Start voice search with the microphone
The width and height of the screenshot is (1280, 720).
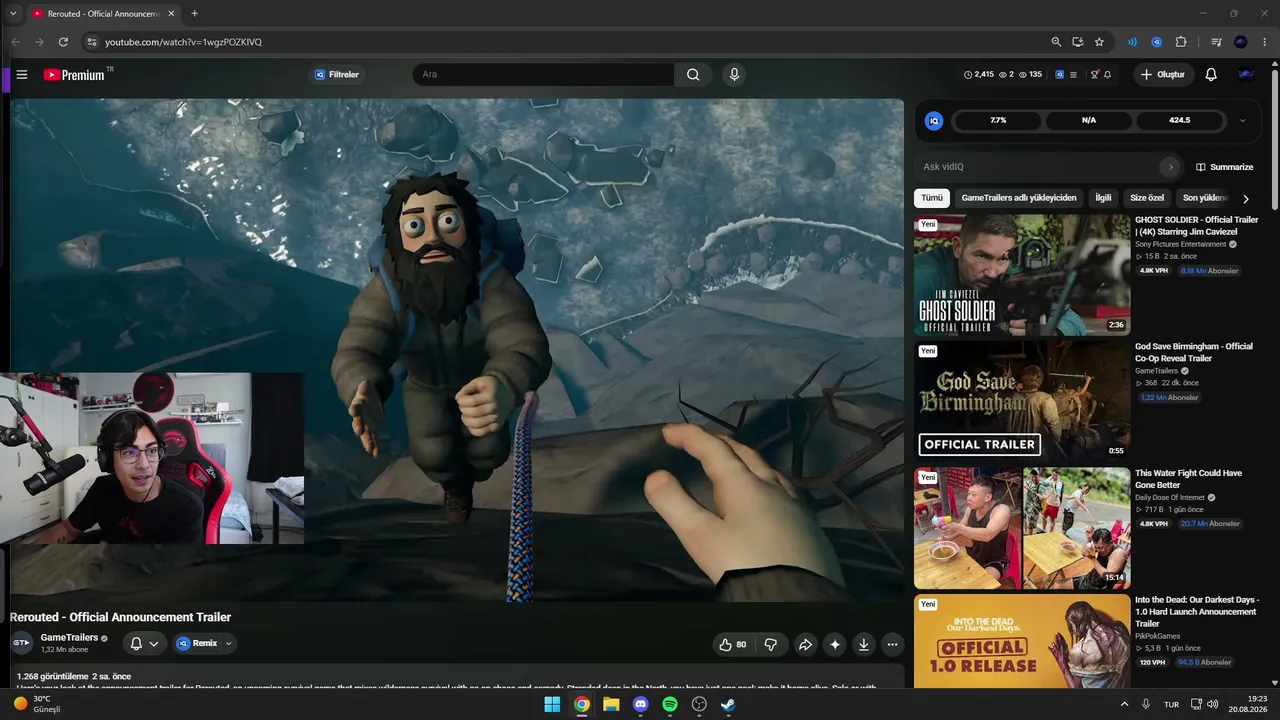[734, 75]
